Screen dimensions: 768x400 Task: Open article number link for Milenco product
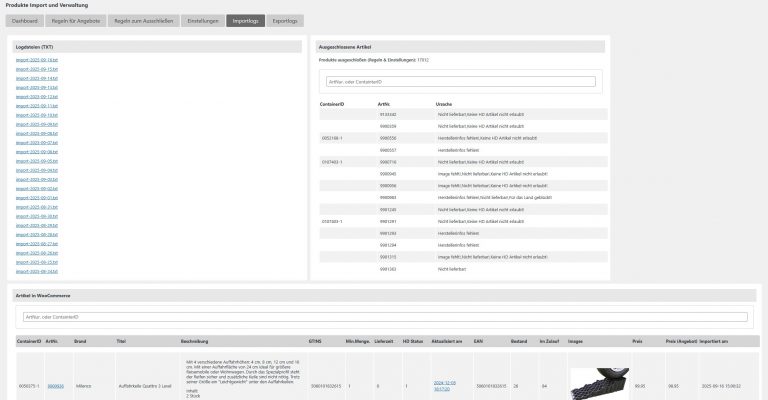pos(55,385)
